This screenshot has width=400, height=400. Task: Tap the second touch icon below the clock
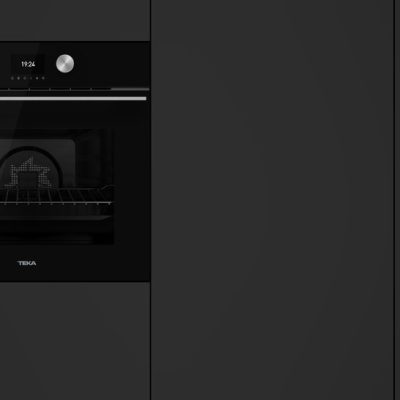pos(18,78)
